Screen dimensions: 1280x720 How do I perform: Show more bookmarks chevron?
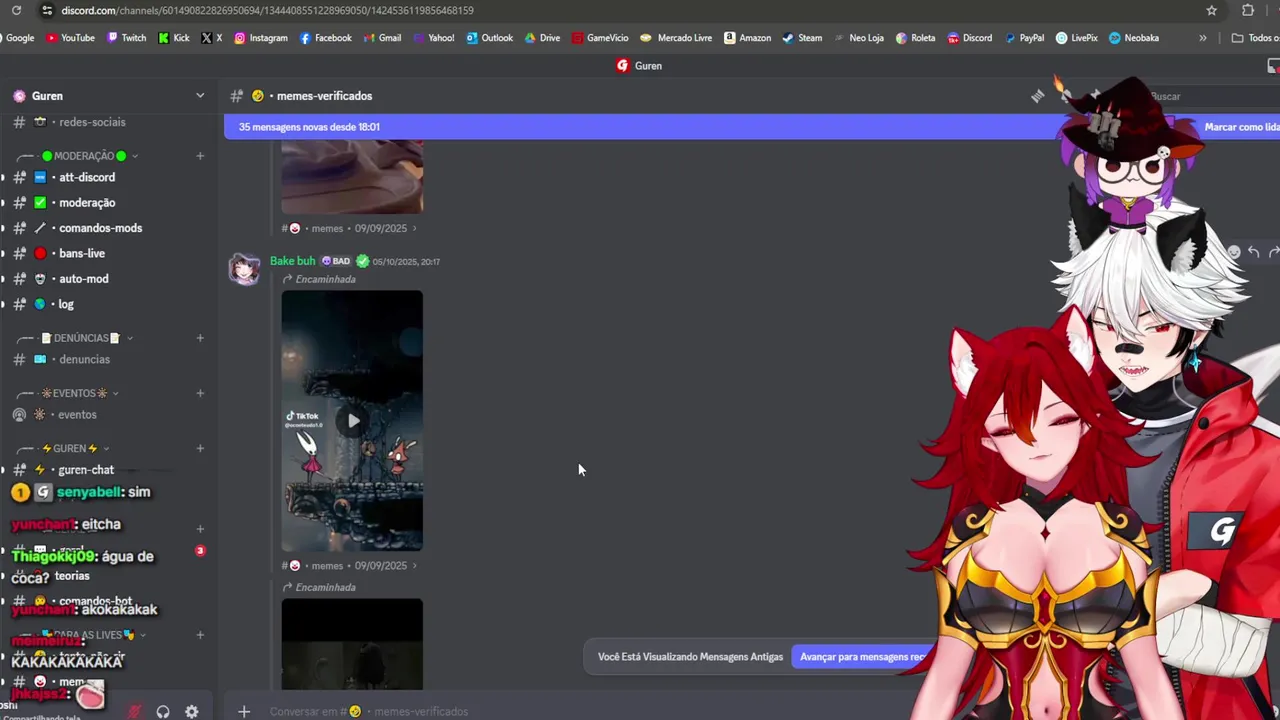coord(1202,38)
